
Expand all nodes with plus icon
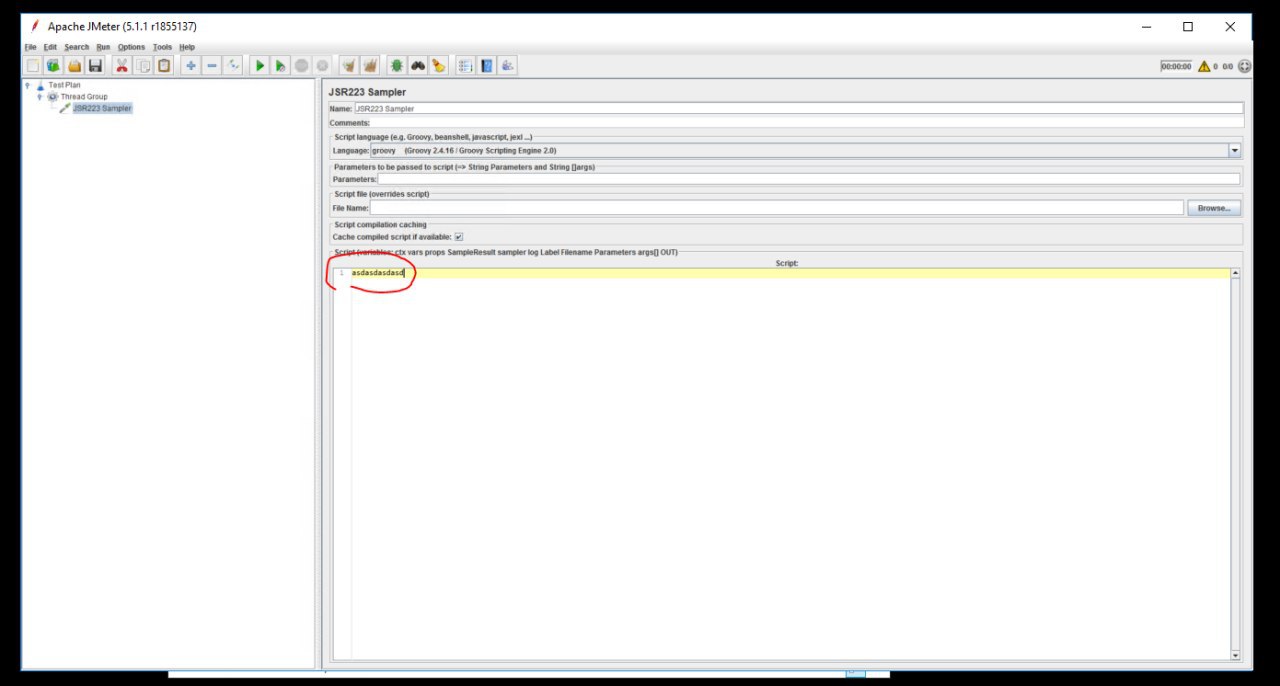(x=191, y=66)
